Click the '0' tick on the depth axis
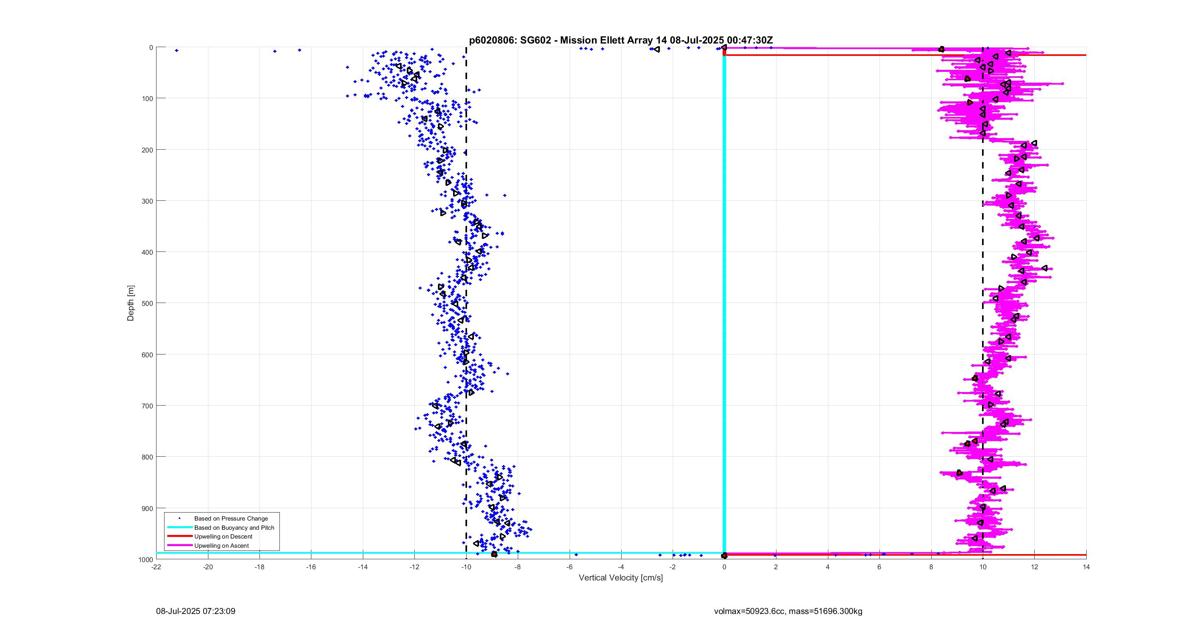The width and height of the screenshot is (1200, 628). [150, 47]
